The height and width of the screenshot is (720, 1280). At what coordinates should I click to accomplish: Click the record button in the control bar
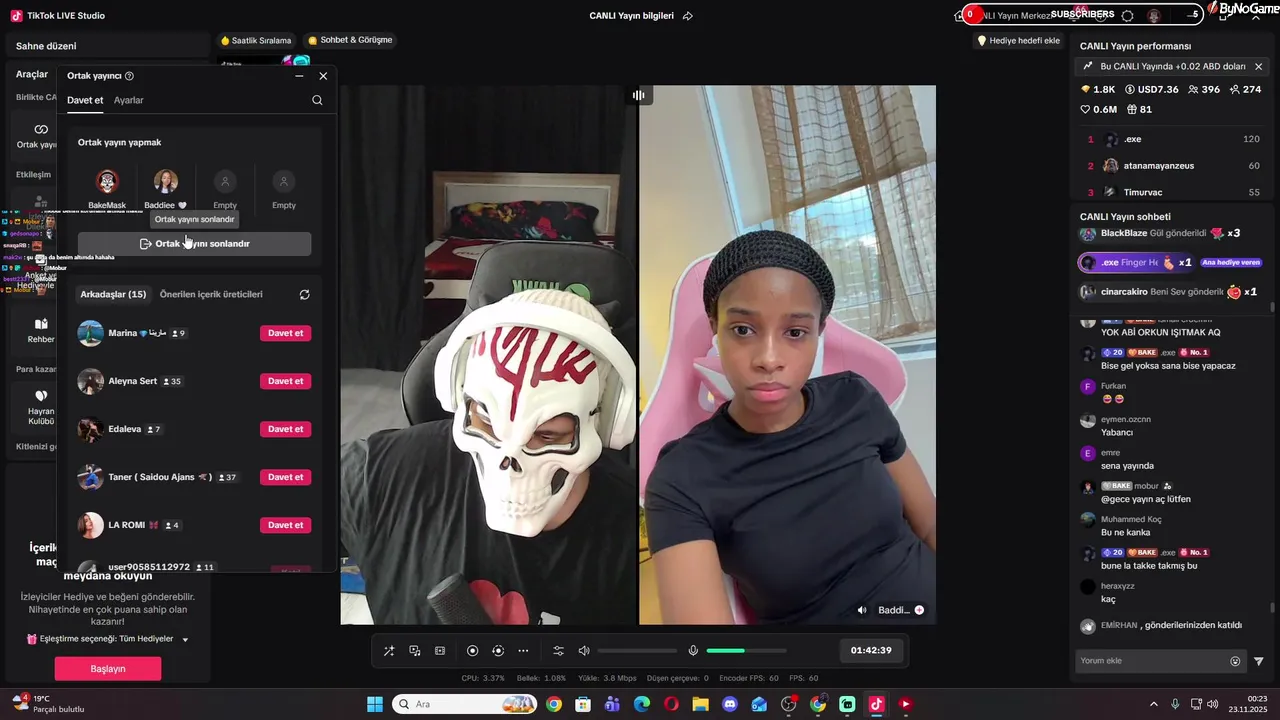[472, 651]
